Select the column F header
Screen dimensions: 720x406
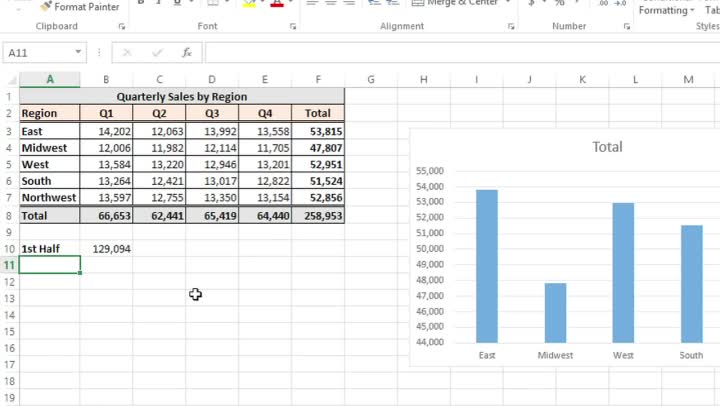pos(317,80)
